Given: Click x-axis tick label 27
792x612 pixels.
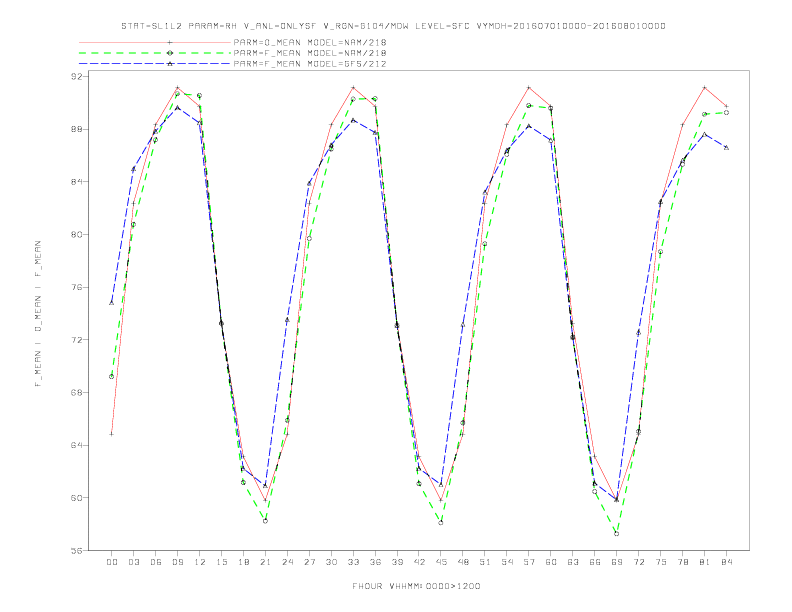Looking at the screenshot, I should (x=309, y=562).
